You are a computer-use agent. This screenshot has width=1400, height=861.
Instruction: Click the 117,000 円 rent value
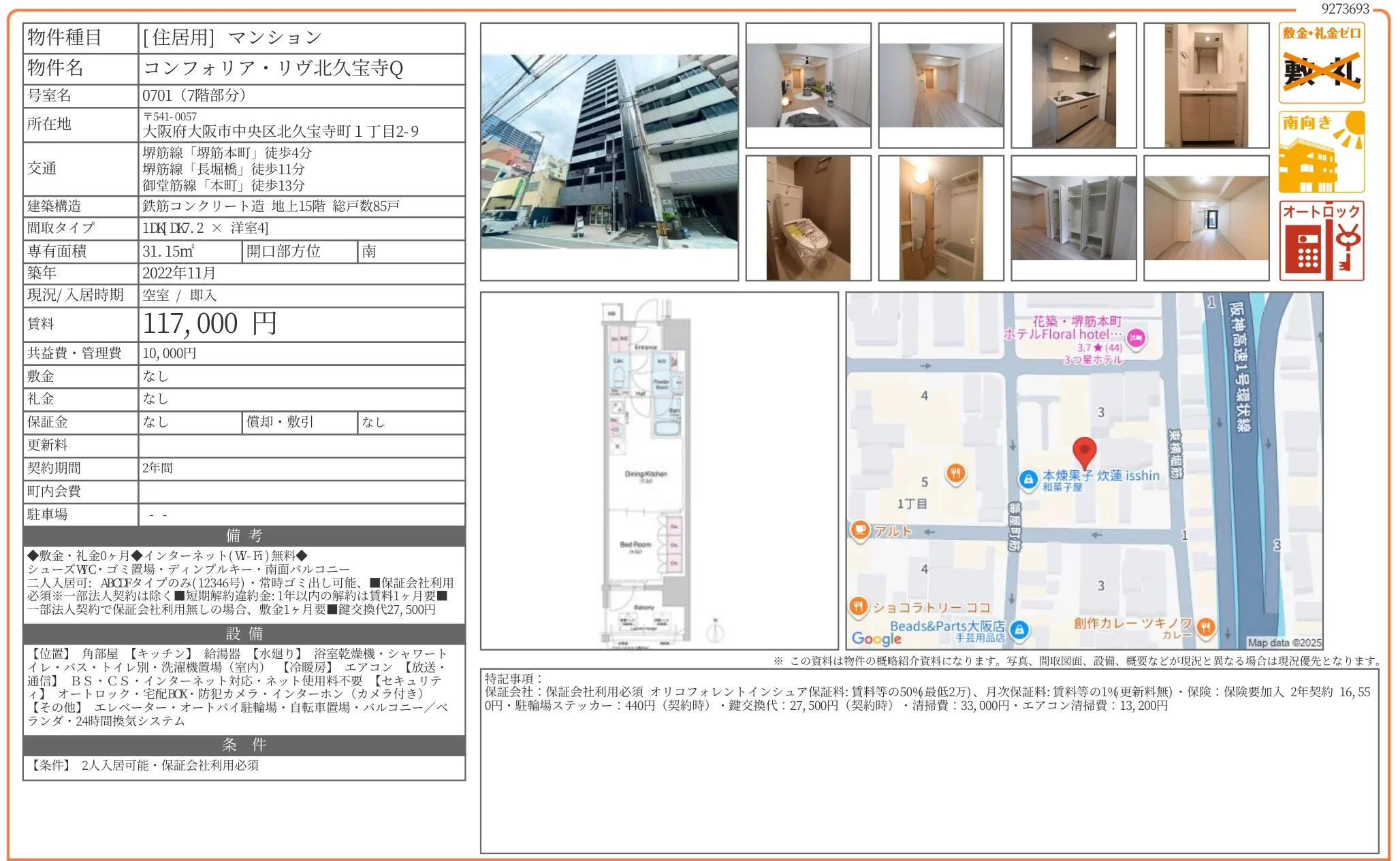(x=210, y=324)
